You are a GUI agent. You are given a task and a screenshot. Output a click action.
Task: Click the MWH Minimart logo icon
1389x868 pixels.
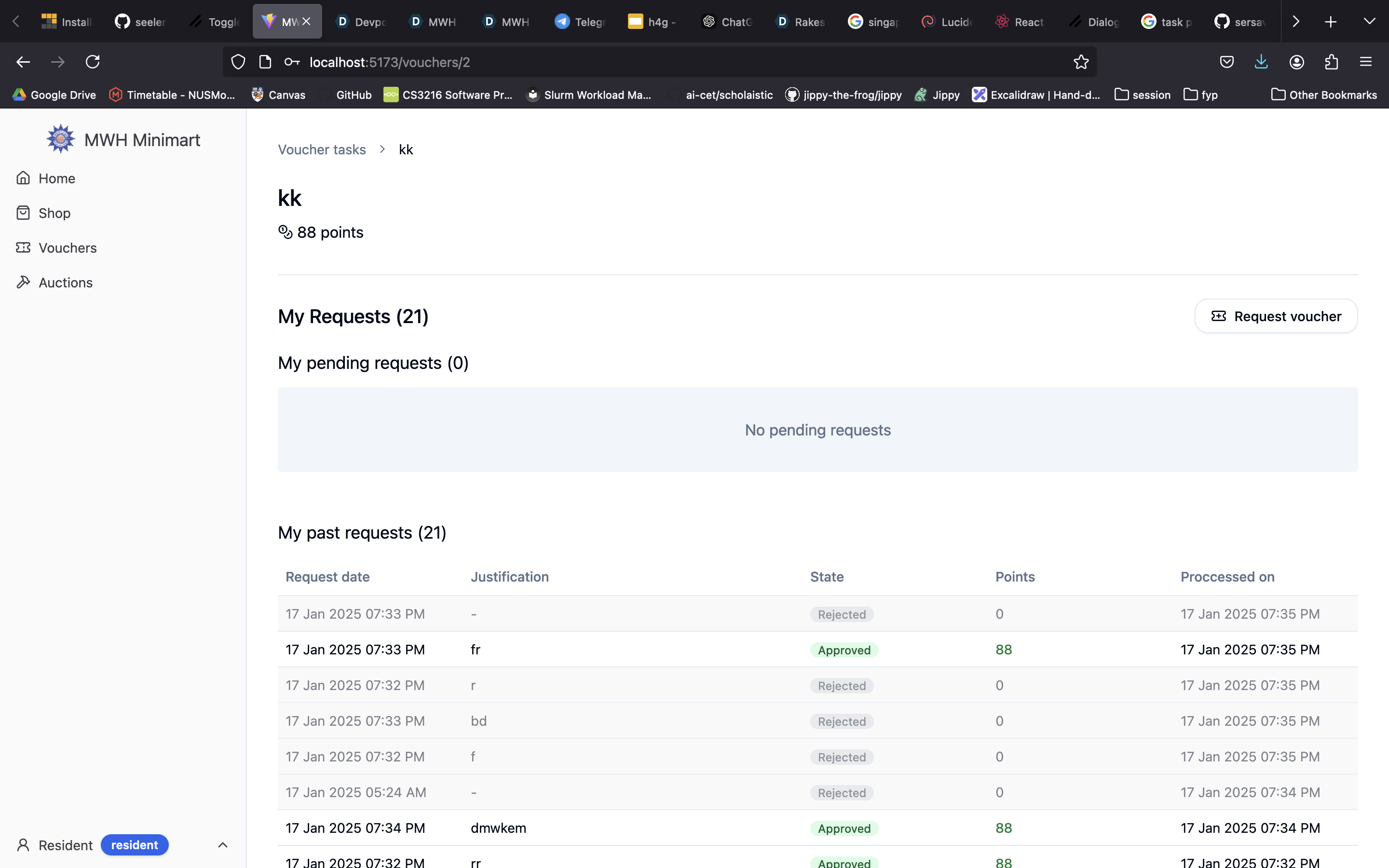click(x=60, y=139)
